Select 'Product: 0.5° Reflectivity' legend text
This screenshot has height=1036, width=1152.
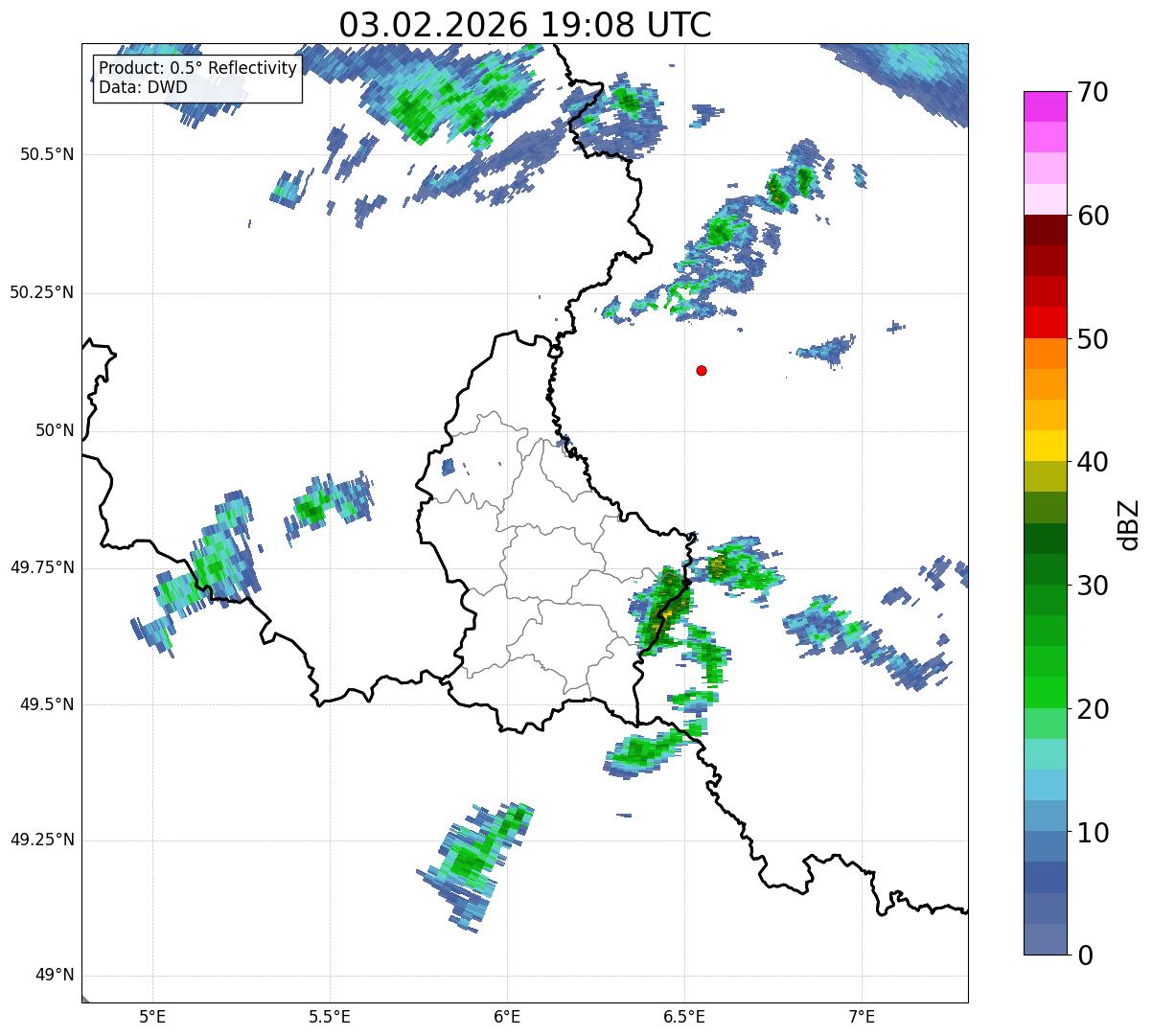point(198,69)
